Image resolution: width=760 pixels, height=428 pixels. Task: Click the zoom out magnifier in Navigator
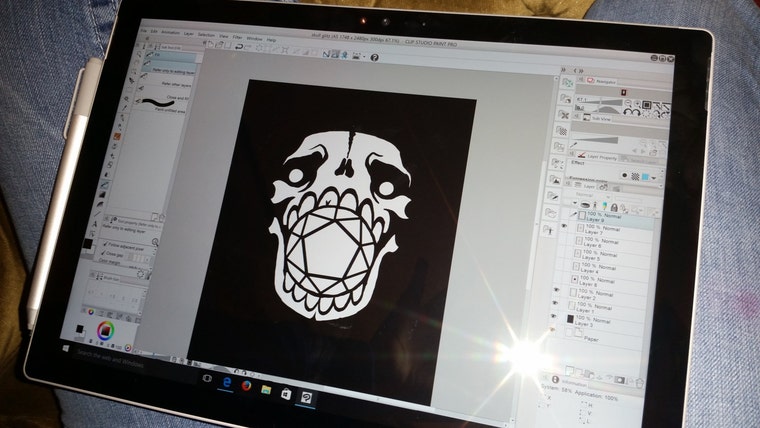pos(628,103)
